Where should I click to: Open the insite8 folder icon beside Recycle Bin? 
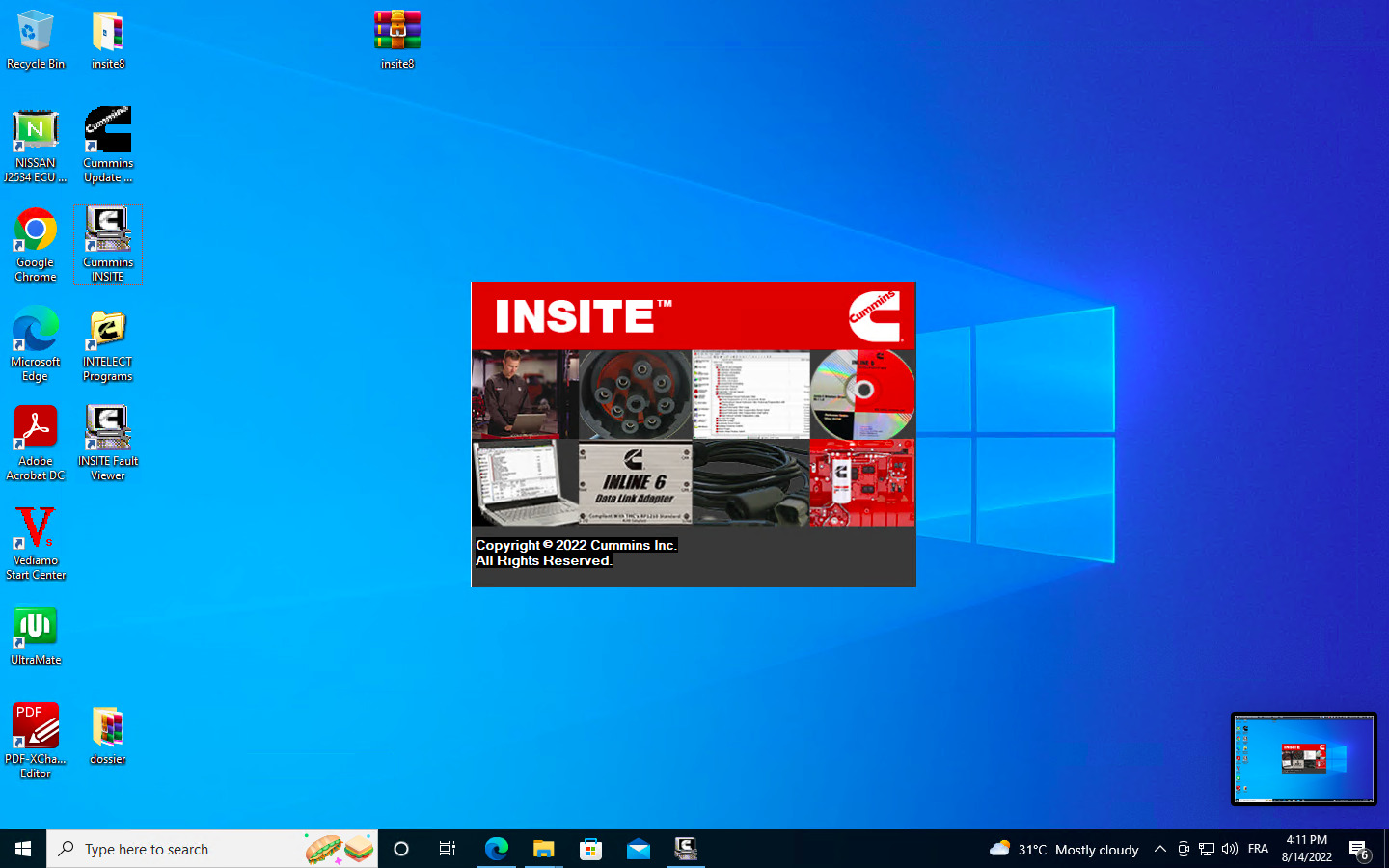108,40
